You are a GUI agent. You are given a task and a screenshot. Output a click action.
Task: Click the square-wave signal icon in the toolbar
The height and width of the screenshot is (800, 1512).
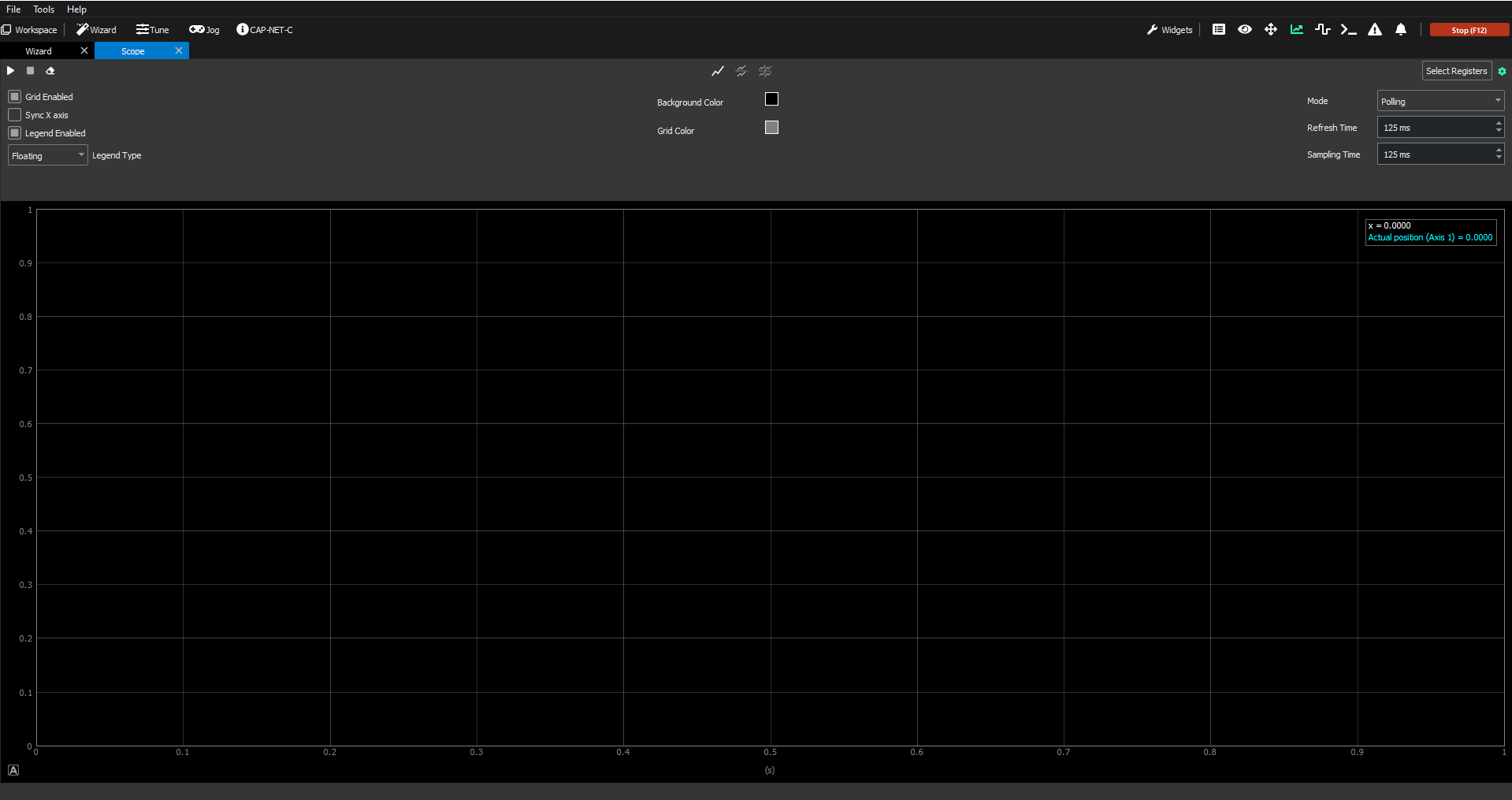[x=1323, y=30]
